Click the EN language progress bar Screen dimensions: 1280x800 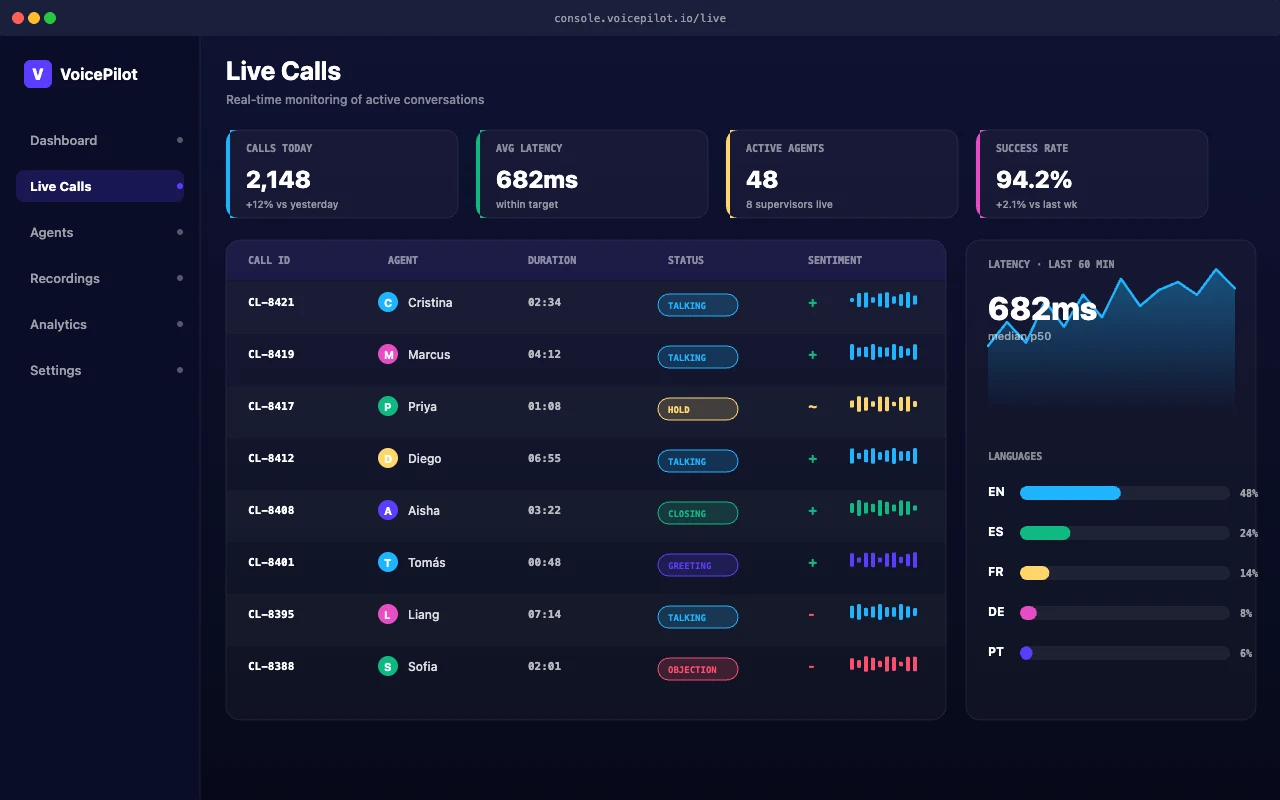pos(1125,493)
